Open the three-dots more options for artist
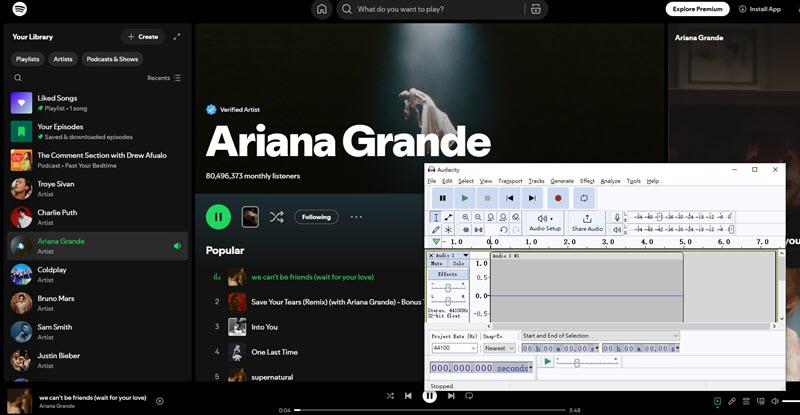This screenshot has width=800, height=415. coord(356,217)
